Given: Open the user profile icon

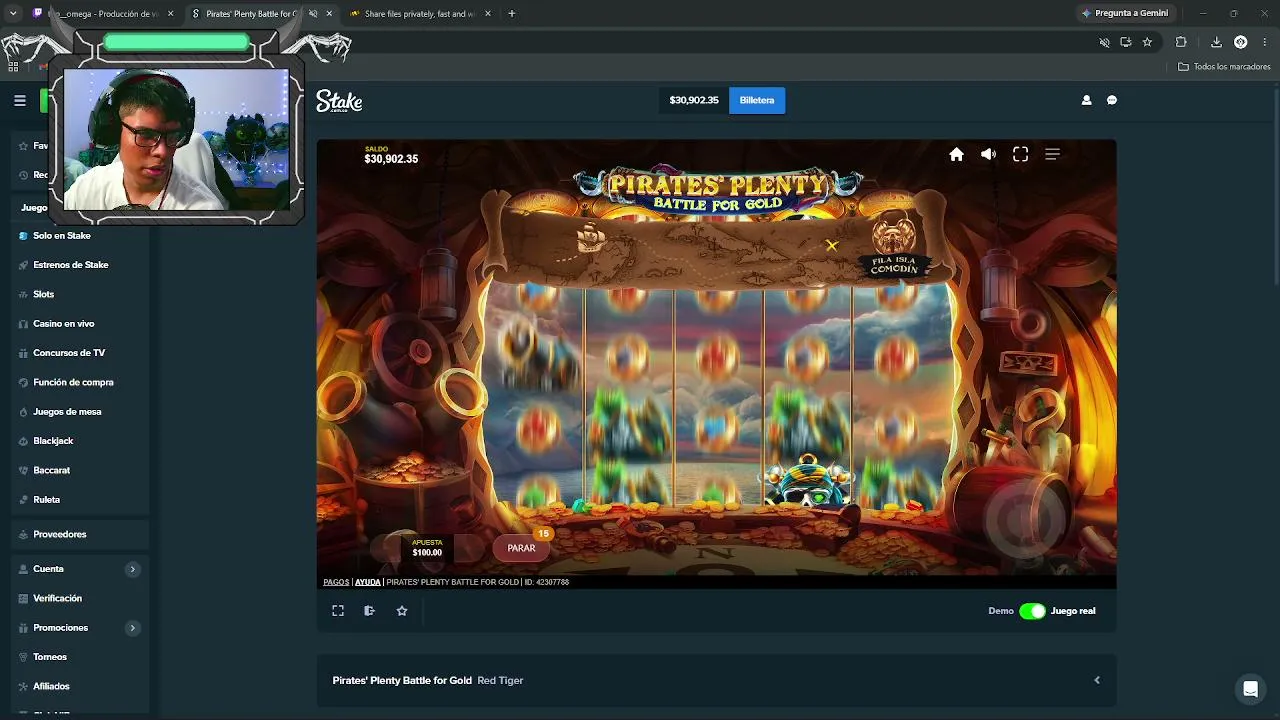Looking at the screenshot, I should pyautogui.click(x=1086, y=100).
